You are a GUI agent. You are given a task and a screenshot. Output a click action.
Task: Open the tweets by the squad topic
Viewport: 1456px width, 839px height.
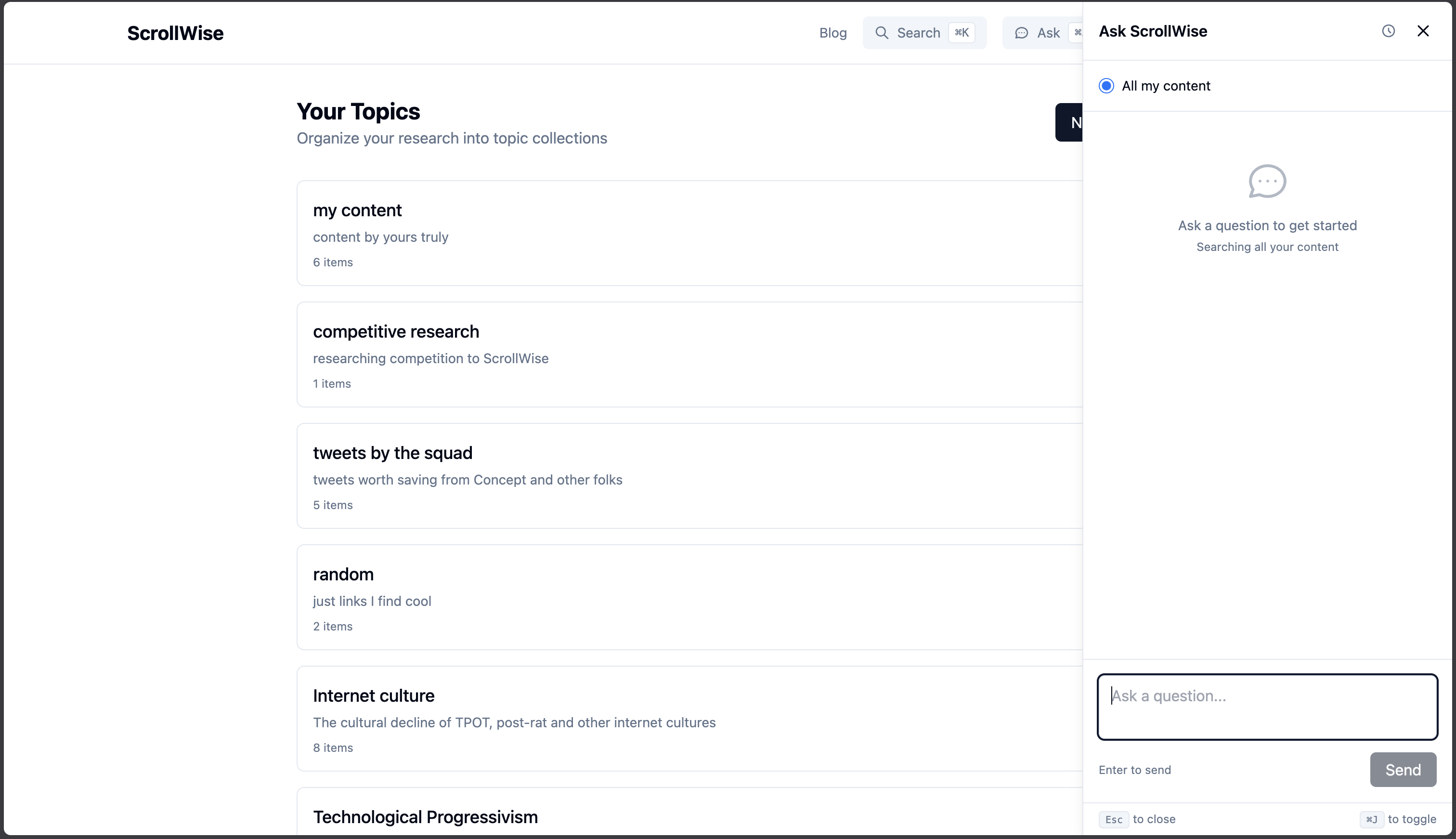pos(392,453)
